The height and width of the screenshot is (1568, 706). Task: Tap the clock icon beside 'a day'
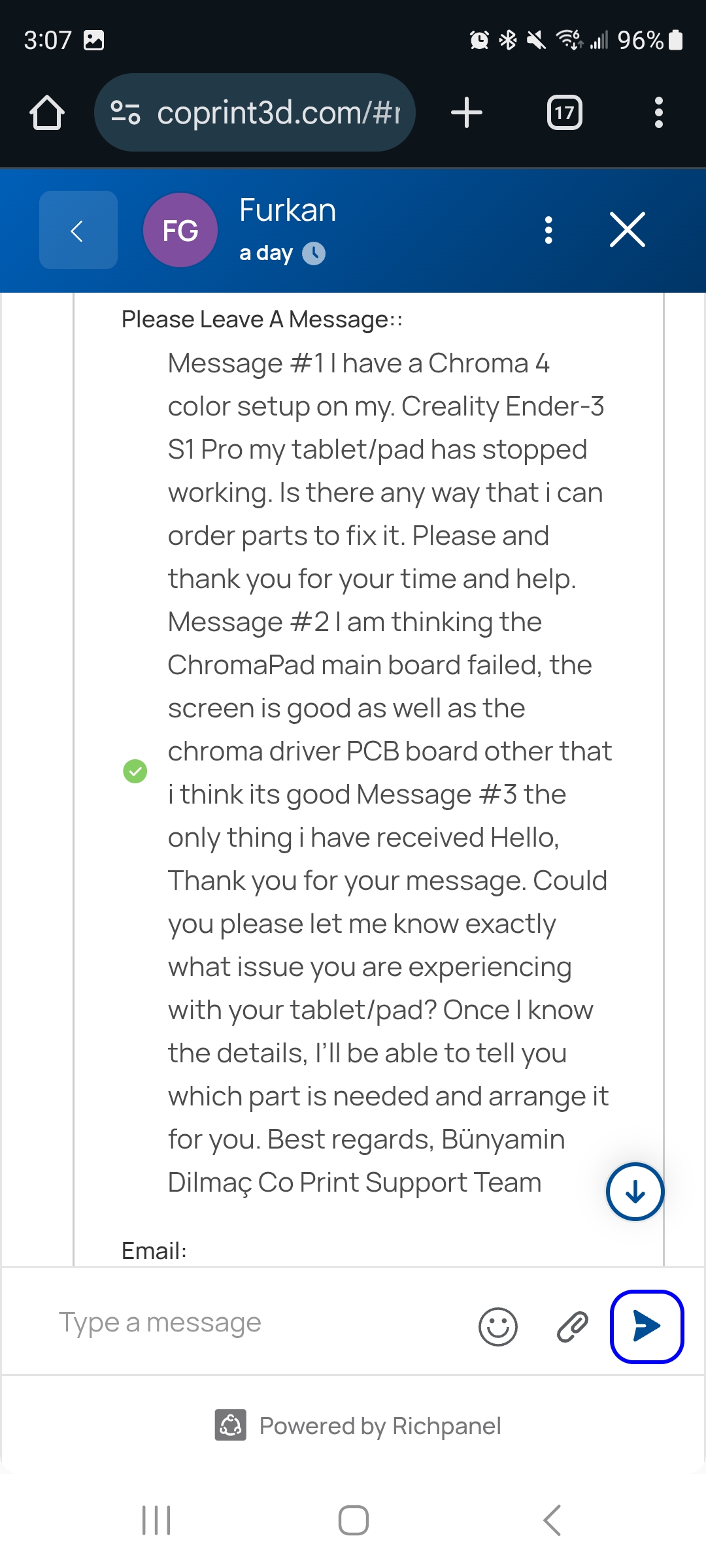[314, 253]
